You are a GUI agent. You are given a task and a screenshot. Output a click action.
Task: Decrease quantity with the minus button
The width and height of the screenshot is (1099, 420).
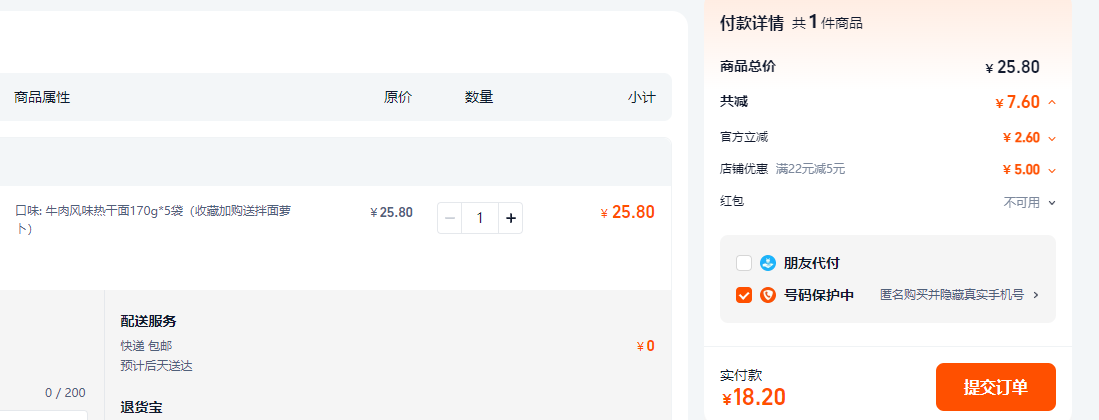(450, 218)
